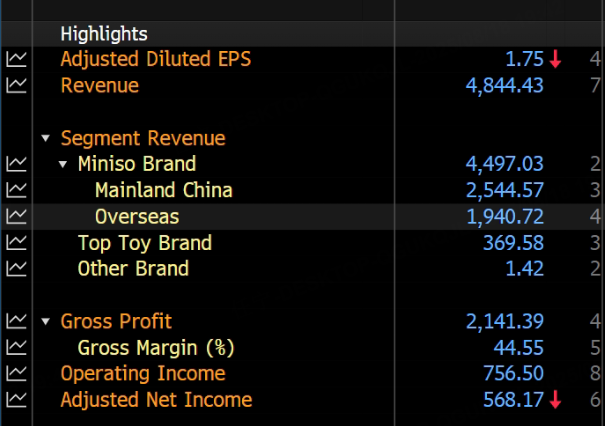
Task: Click the Adjusted Net Income value 568.17
Action: [513, 400]
